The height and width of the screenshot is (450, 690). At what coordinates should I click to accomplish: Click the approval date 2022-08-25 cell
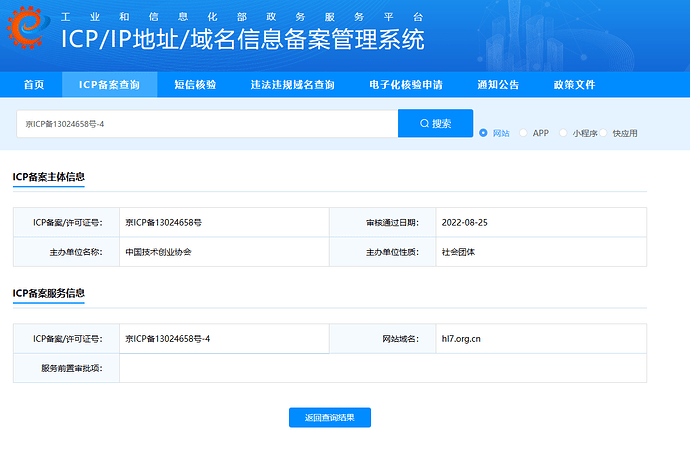click(541, 223)
